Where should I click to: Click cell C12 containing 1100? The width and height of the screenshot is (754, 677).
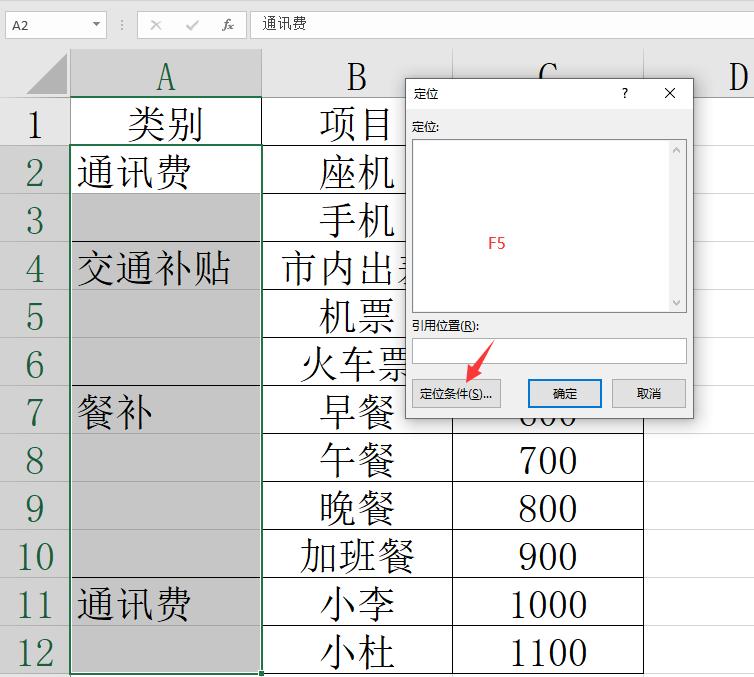click(548, 651)
